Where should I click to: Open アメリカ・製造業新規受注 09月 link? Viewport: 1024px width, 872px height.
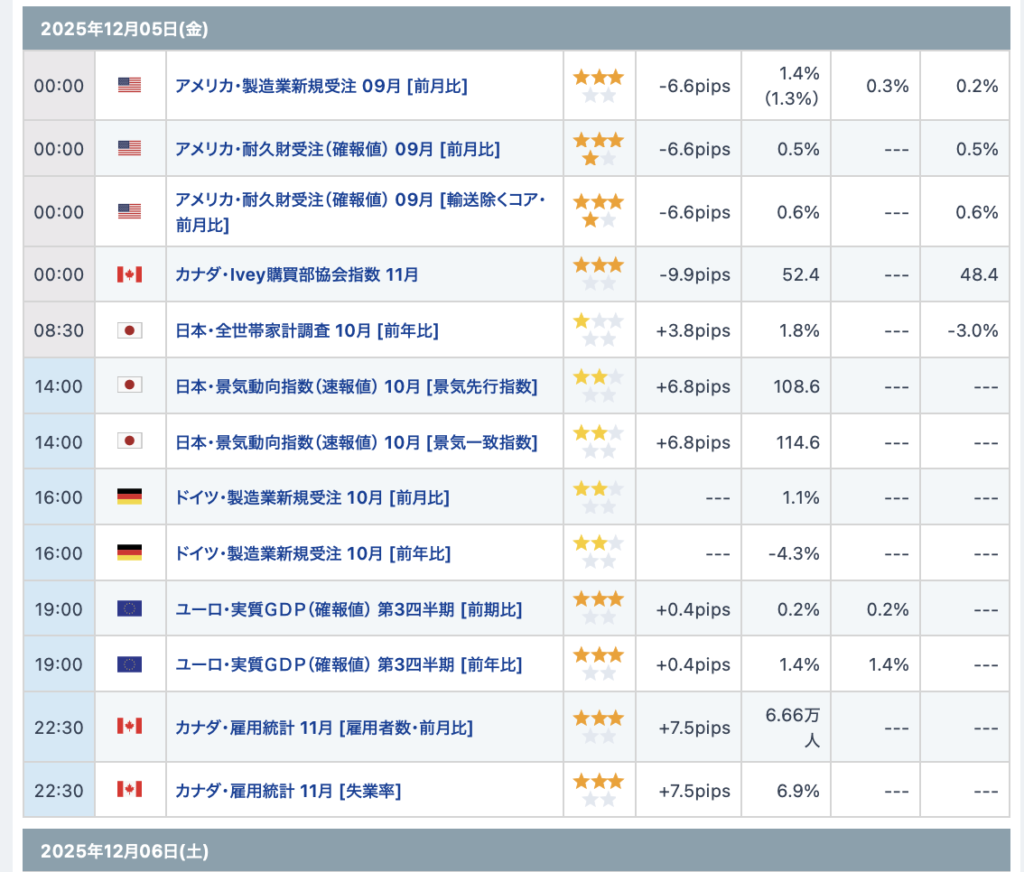pos(321,86)
